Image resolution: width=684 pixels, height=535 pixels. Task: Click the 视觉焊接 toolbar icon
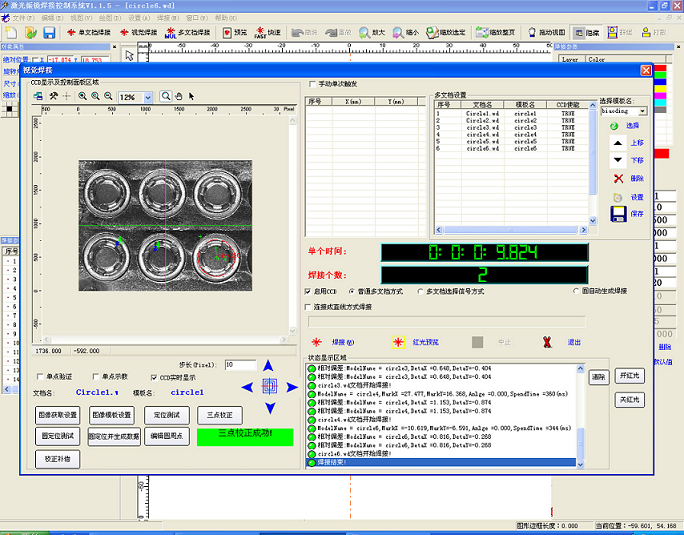(124, 33)
